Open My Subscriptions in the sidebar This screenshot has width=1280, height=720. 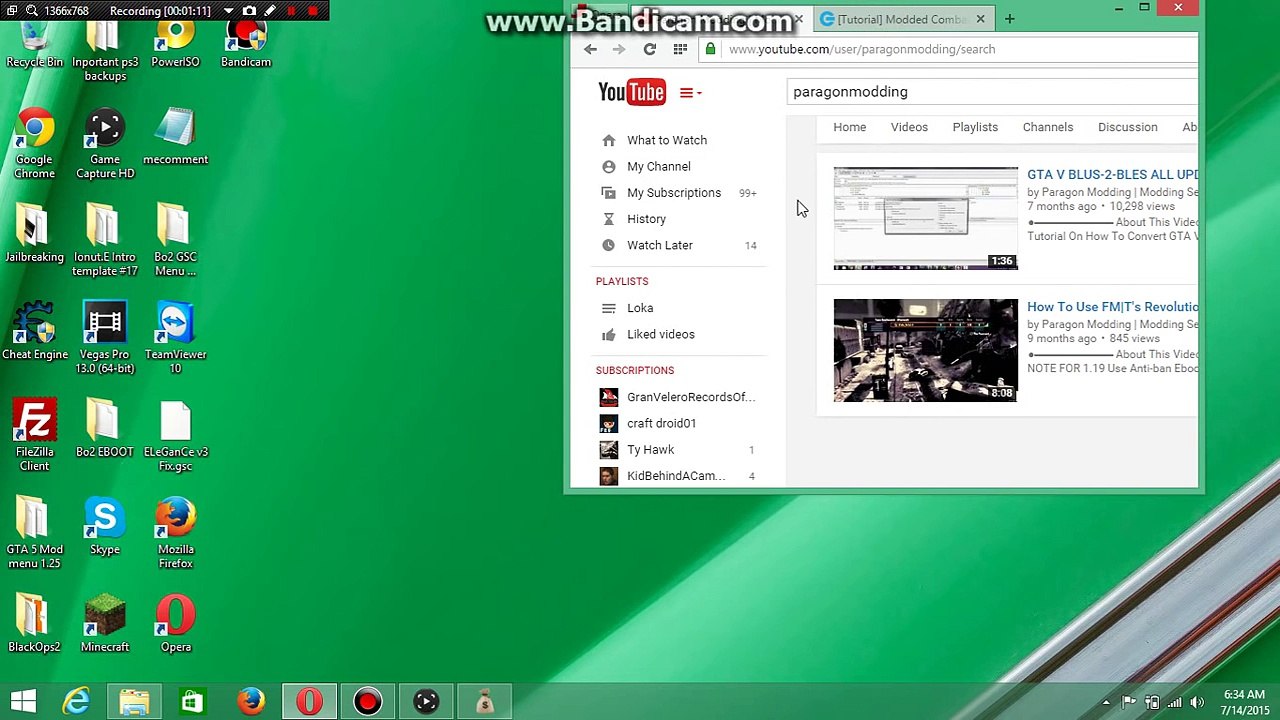[x=674, y=193]
